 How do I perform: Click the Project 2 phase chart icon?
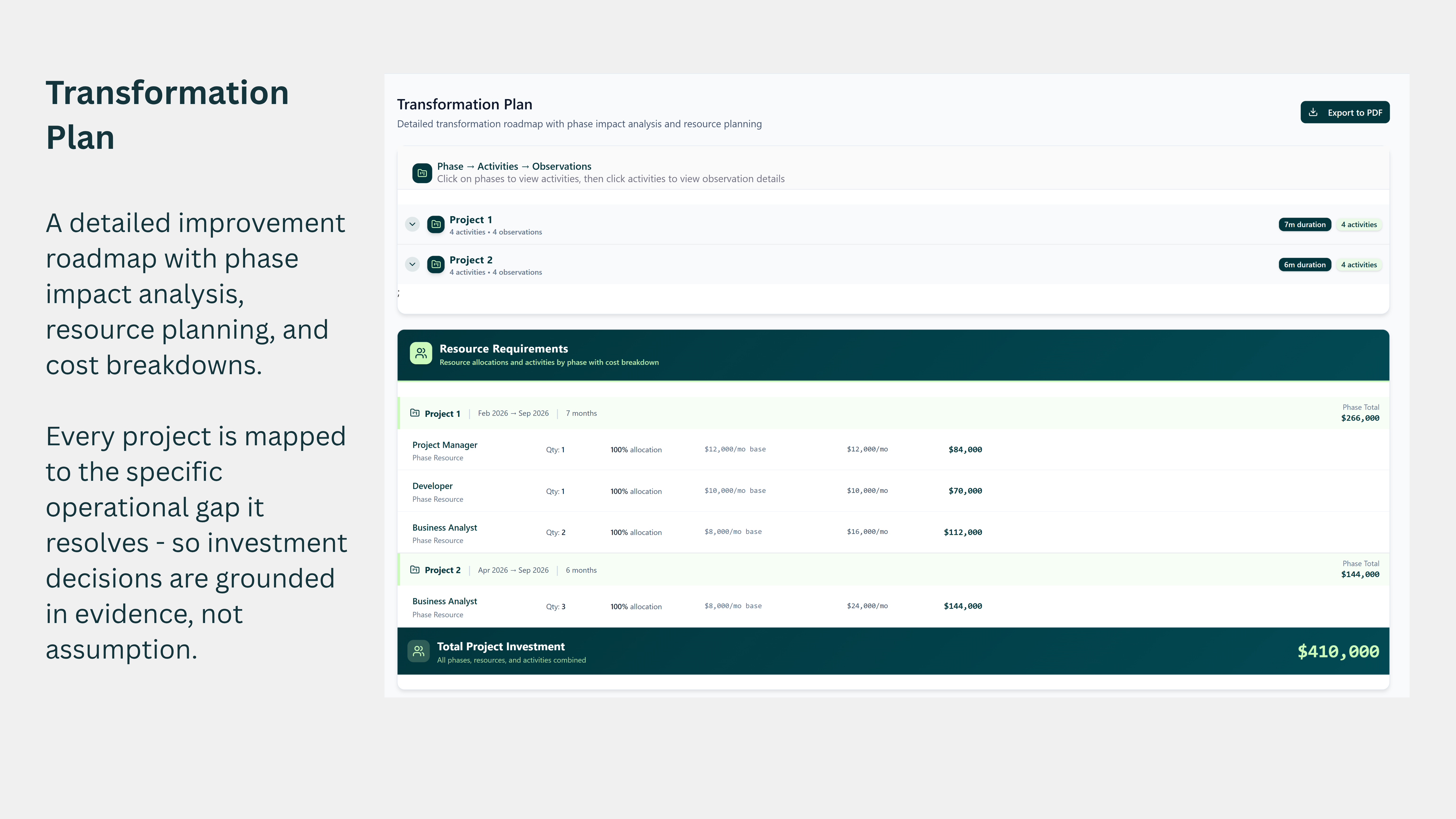tap(436, 264)
